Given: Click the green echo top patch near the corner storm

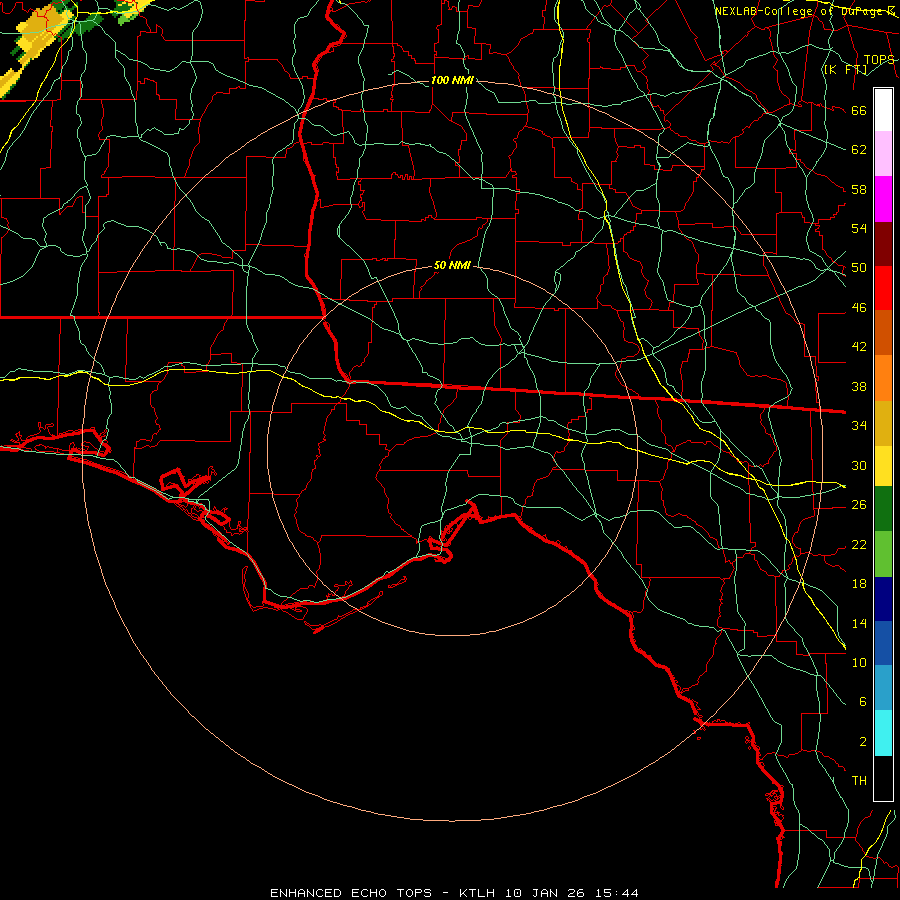Looking at the screenshot, I should pyautogui.click(x=87, y=25).
